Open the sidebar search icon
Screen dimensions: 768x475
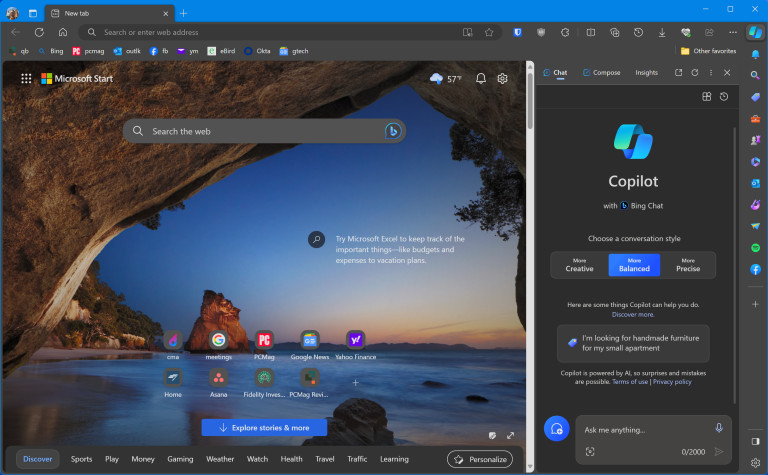755,75
